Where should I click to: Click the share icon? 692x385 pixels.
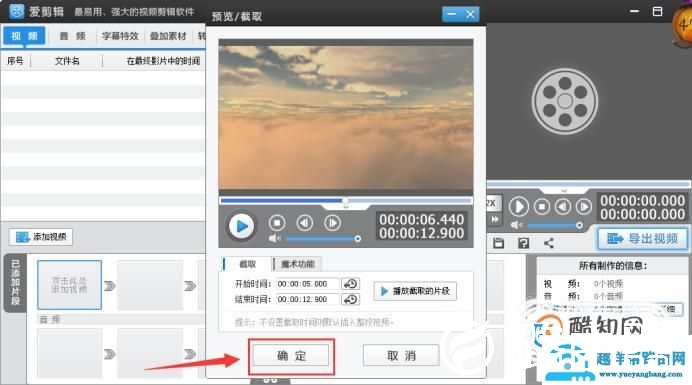pos(549,243)
